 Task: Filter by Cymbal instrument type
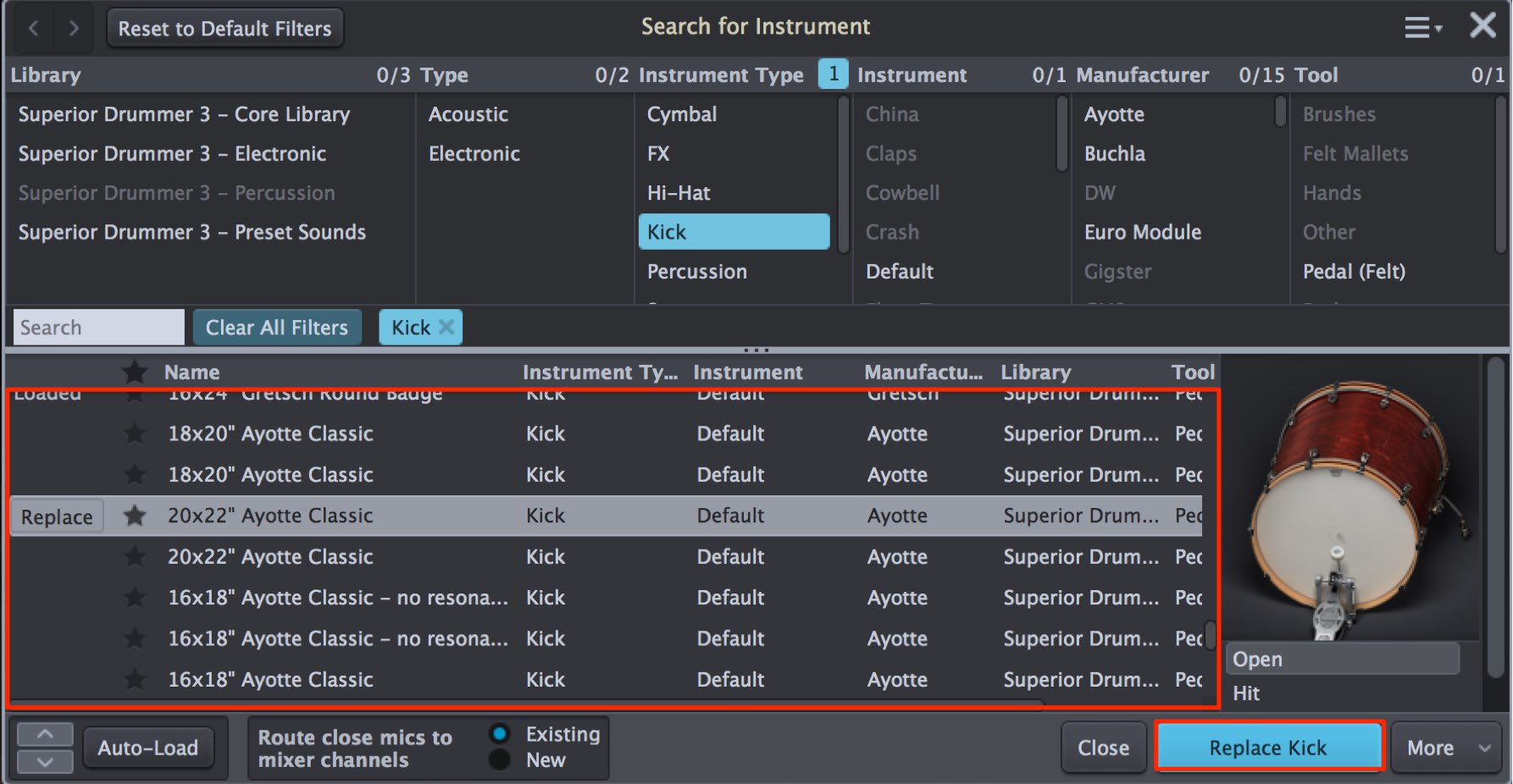click(682, 114)
